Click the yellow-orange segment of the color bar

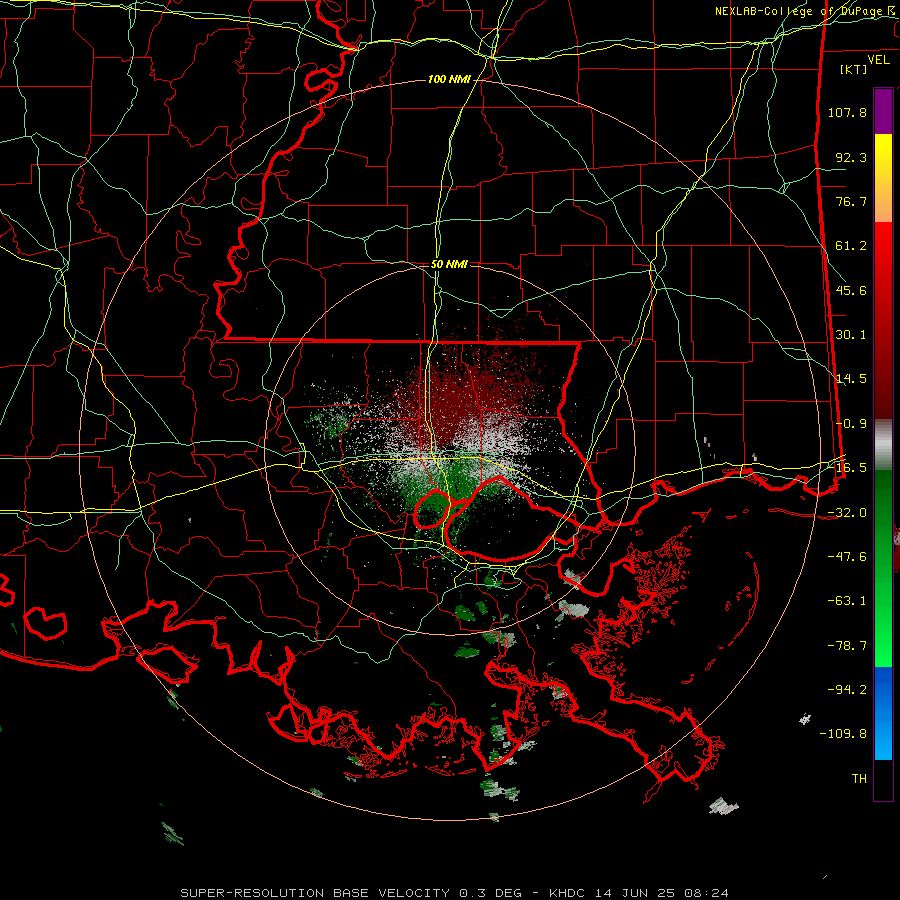(x=883, y=178)
